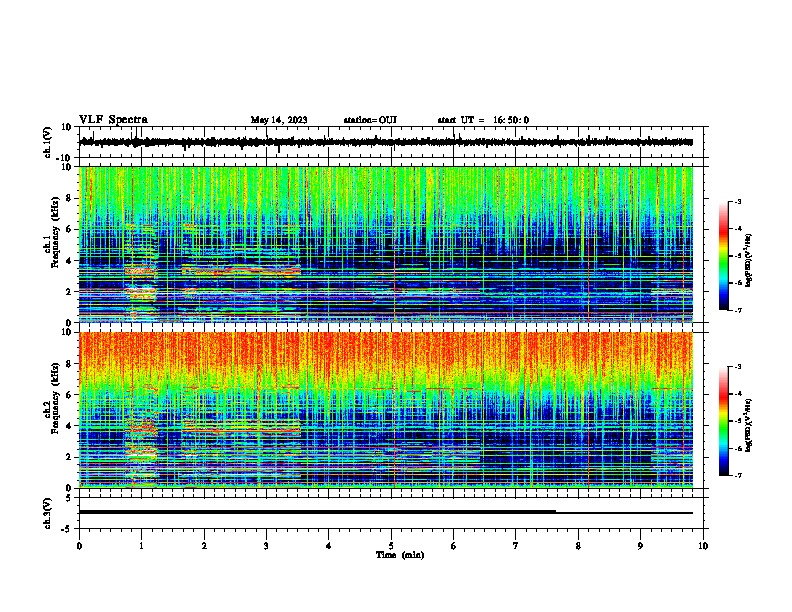
Task: Click time axis tick label "8"
Action: (x=578, y=546)
